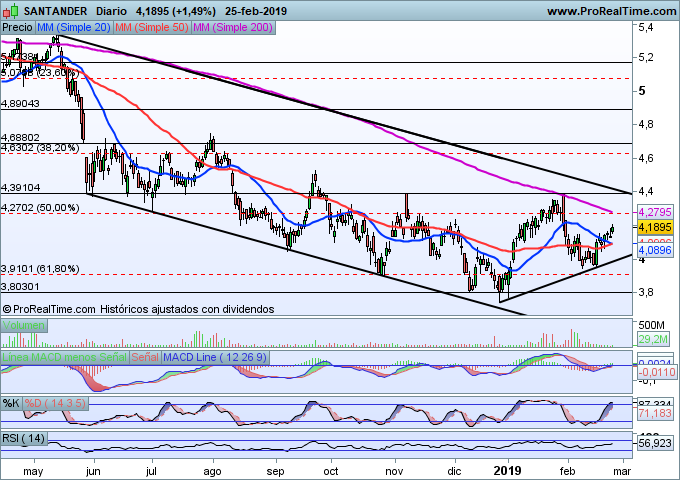This screenshot has width=680, height=480.
Task: Click the candlestick icon beside SANTANDER title
Action: [x=11, y=11]
